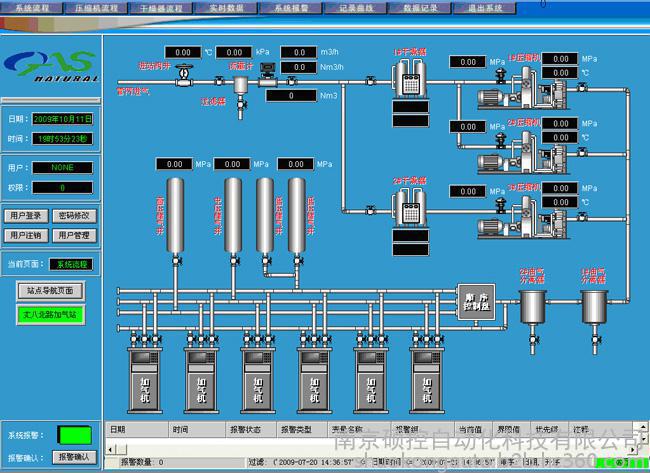
Task: Click the 用户登录 button
Action: (x=26, y=216)
